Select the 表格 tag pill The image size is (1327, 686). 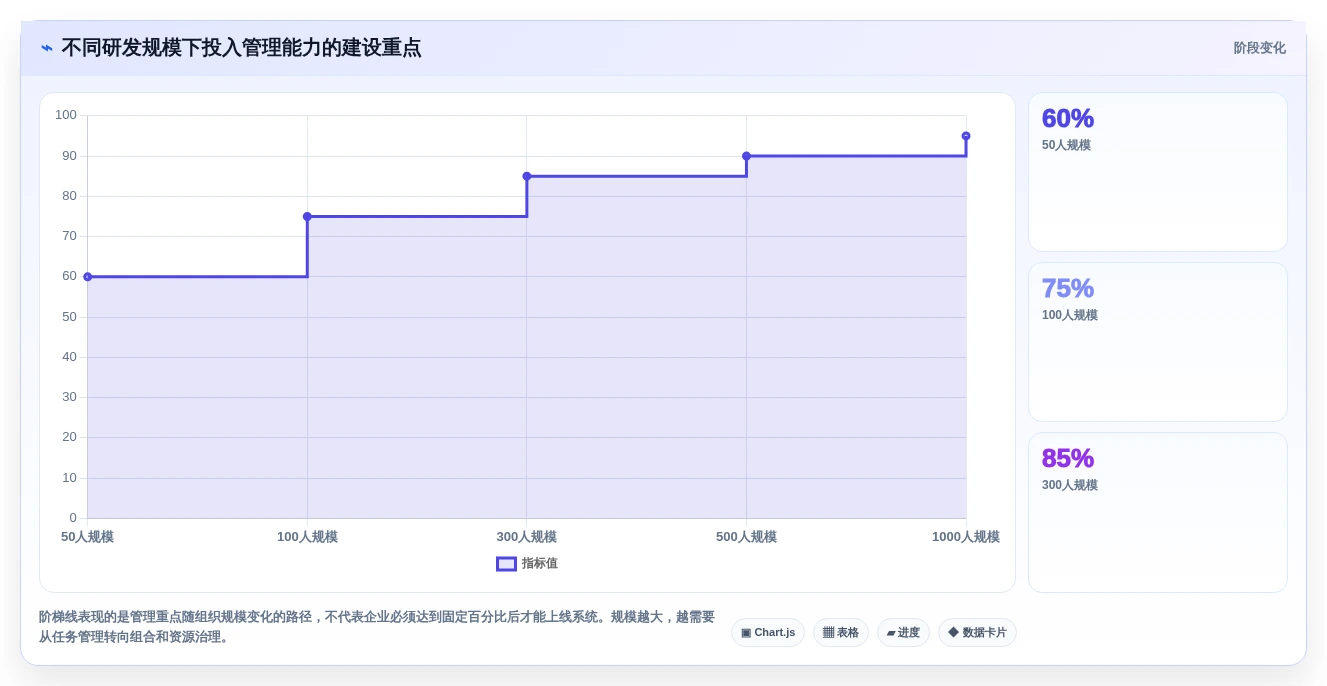(841, 633)
